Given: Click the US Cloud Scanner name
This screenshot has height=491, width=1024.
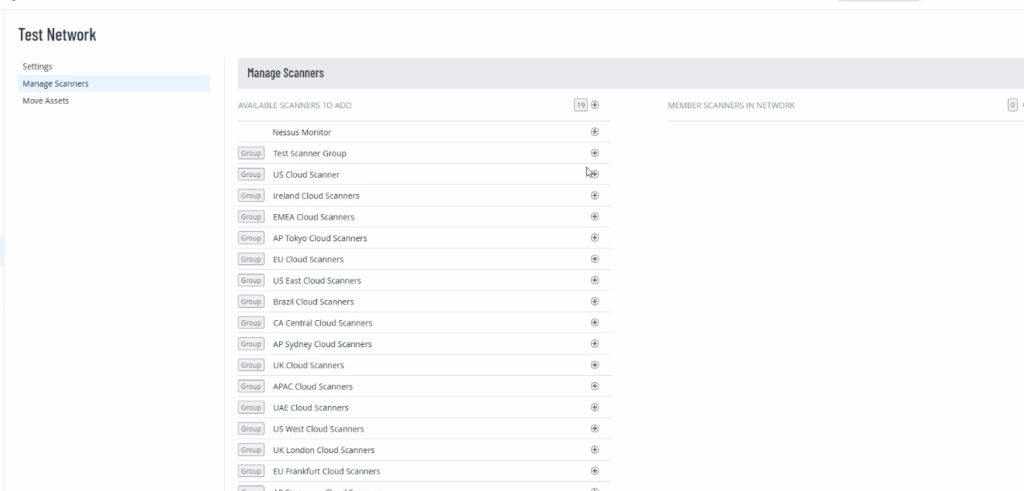Looking at the screenshot, I should (306, 175).
